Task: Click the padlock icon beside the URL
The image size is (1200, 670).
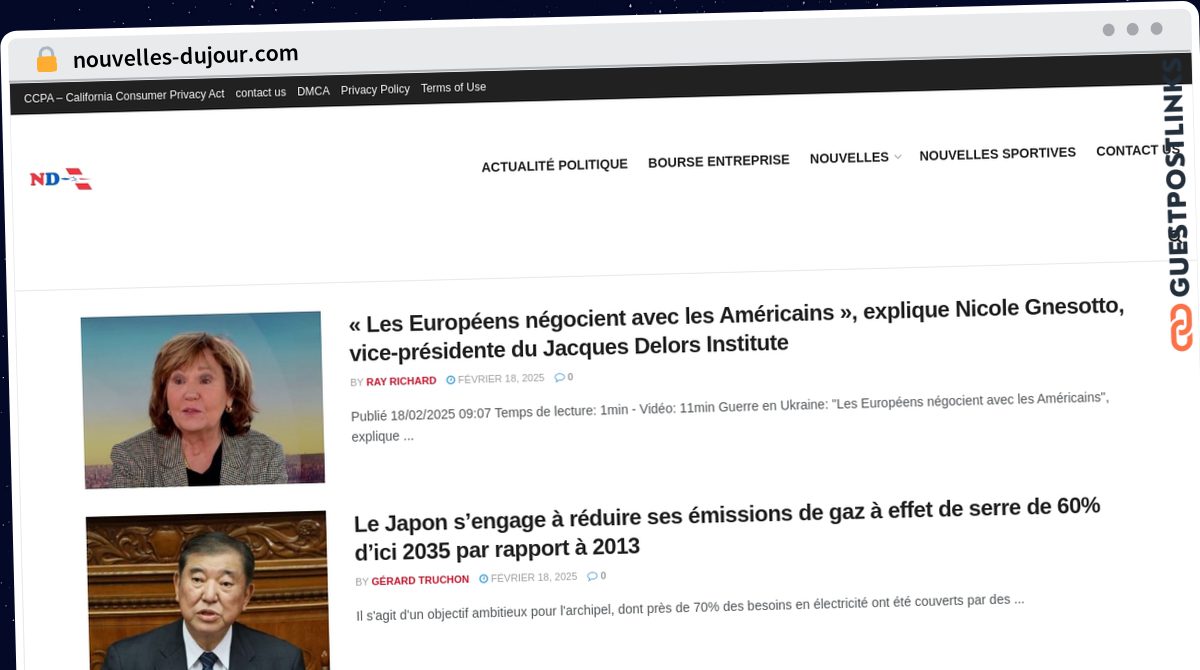Action: click(46, 60)
